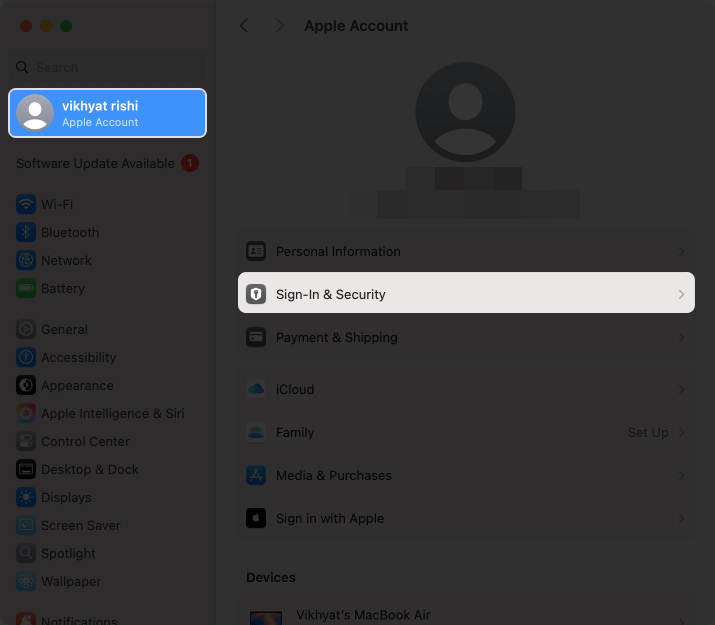
Task: Expand Sign-In & Security chevron
Action: (681, 294)
